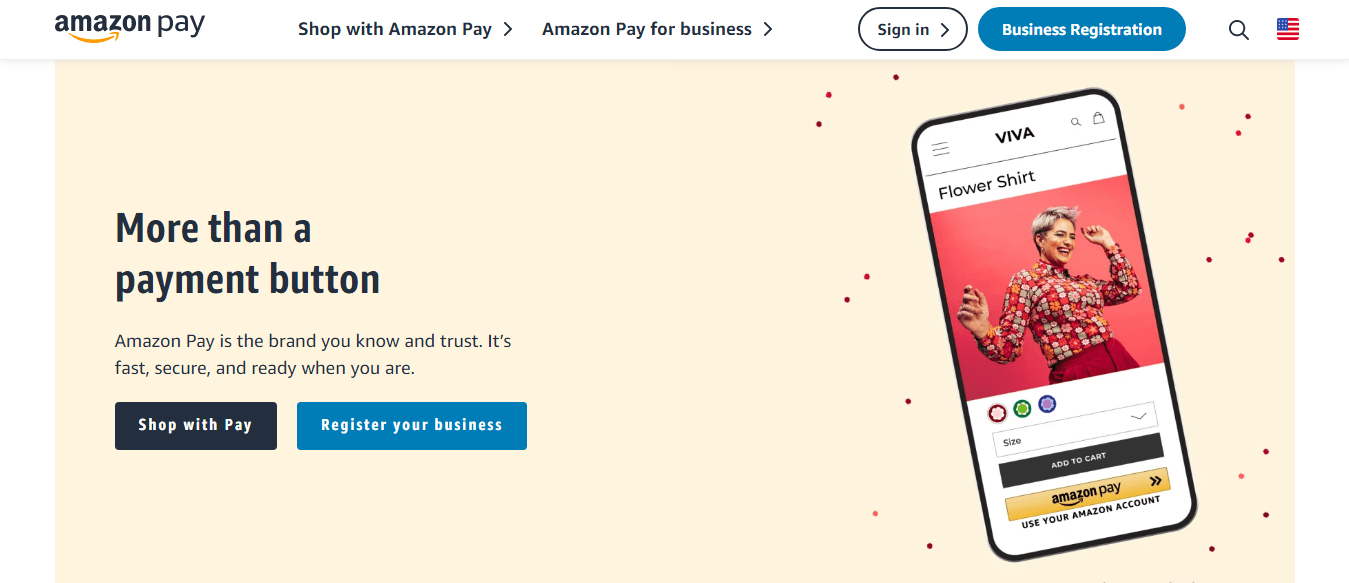
Task: Click the Register your business link
Action: click(411, 425)
